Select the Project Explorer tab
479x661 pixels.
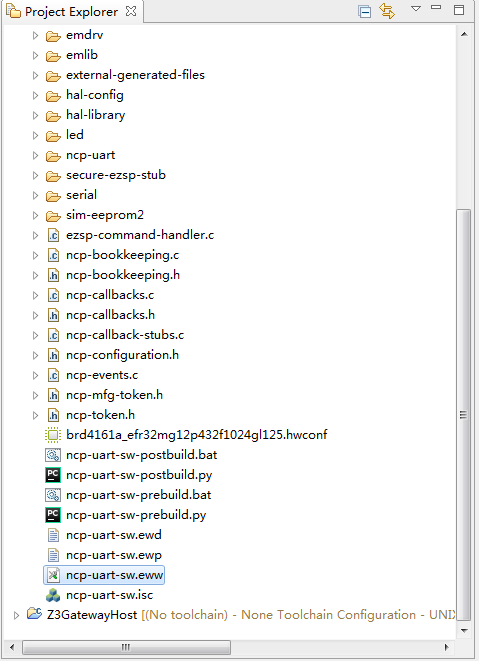pyautogui.click(x=71, y=12)
